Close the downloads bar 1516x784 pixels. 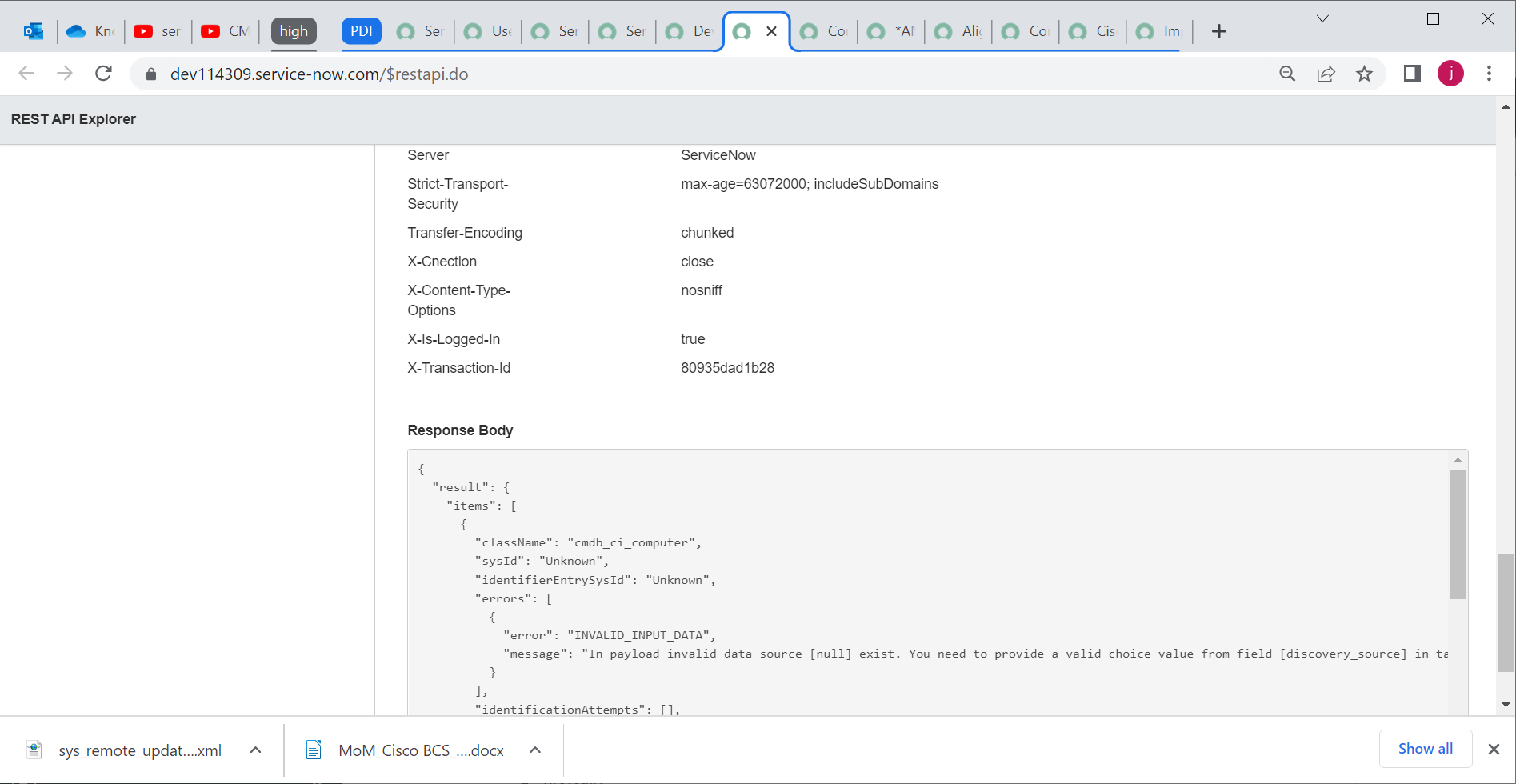click(x=1494, y=750)
